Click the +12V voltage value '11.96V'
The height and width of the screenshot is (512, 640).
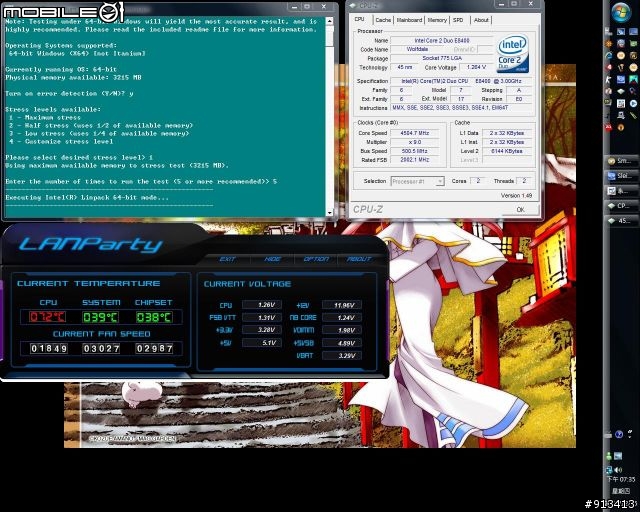(x=342, y=305)
